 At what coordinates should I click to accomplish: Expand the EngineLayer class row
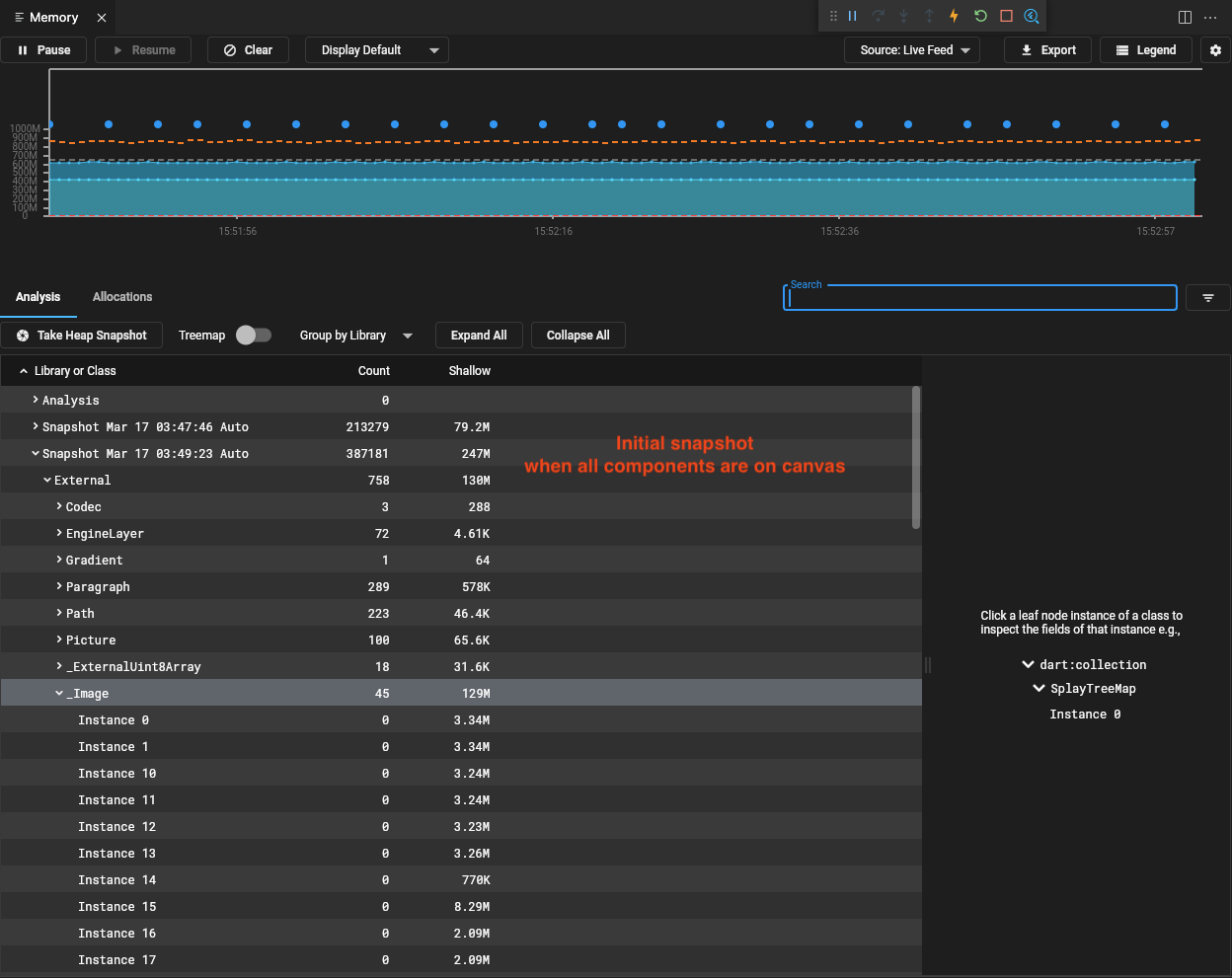pyautogui.click(x=59, y=533)
